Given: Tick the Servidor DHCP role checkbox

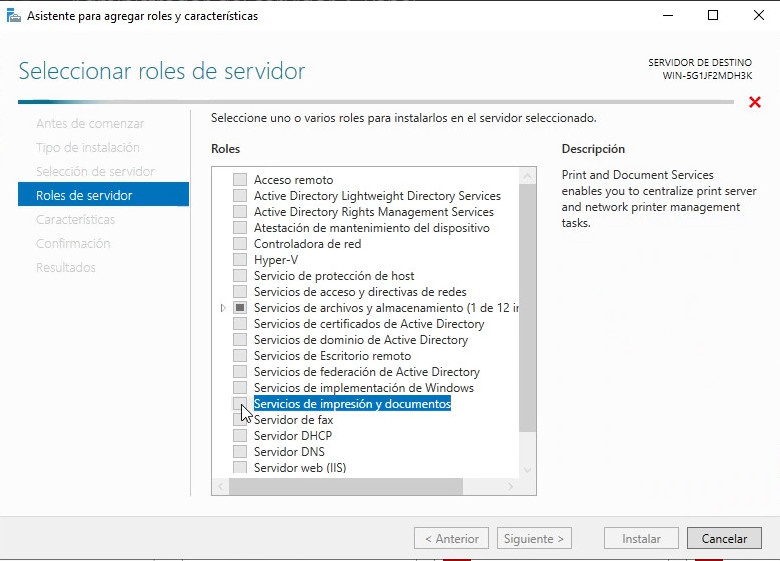Looking at the screenshot, I should tap(240, 436).
